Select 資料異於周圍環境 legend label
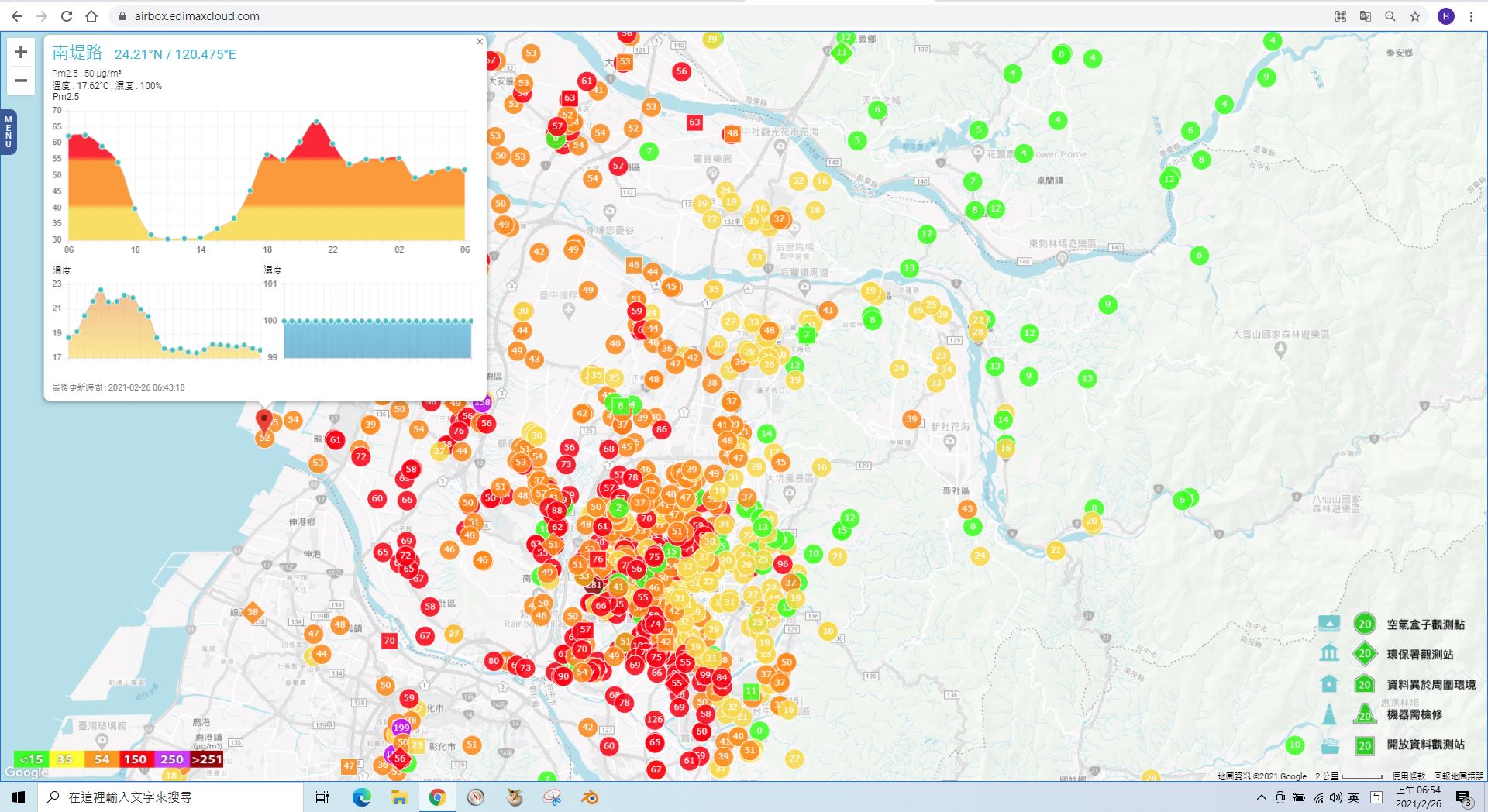The height and width of the screenshot is (812, 1488). 1431,685
